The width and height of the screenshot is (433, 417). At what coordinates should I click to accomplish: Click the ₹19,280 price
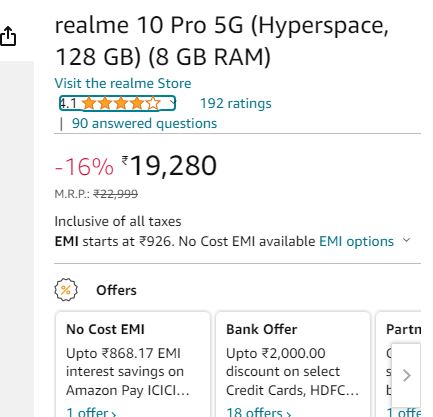coord(169,166)
